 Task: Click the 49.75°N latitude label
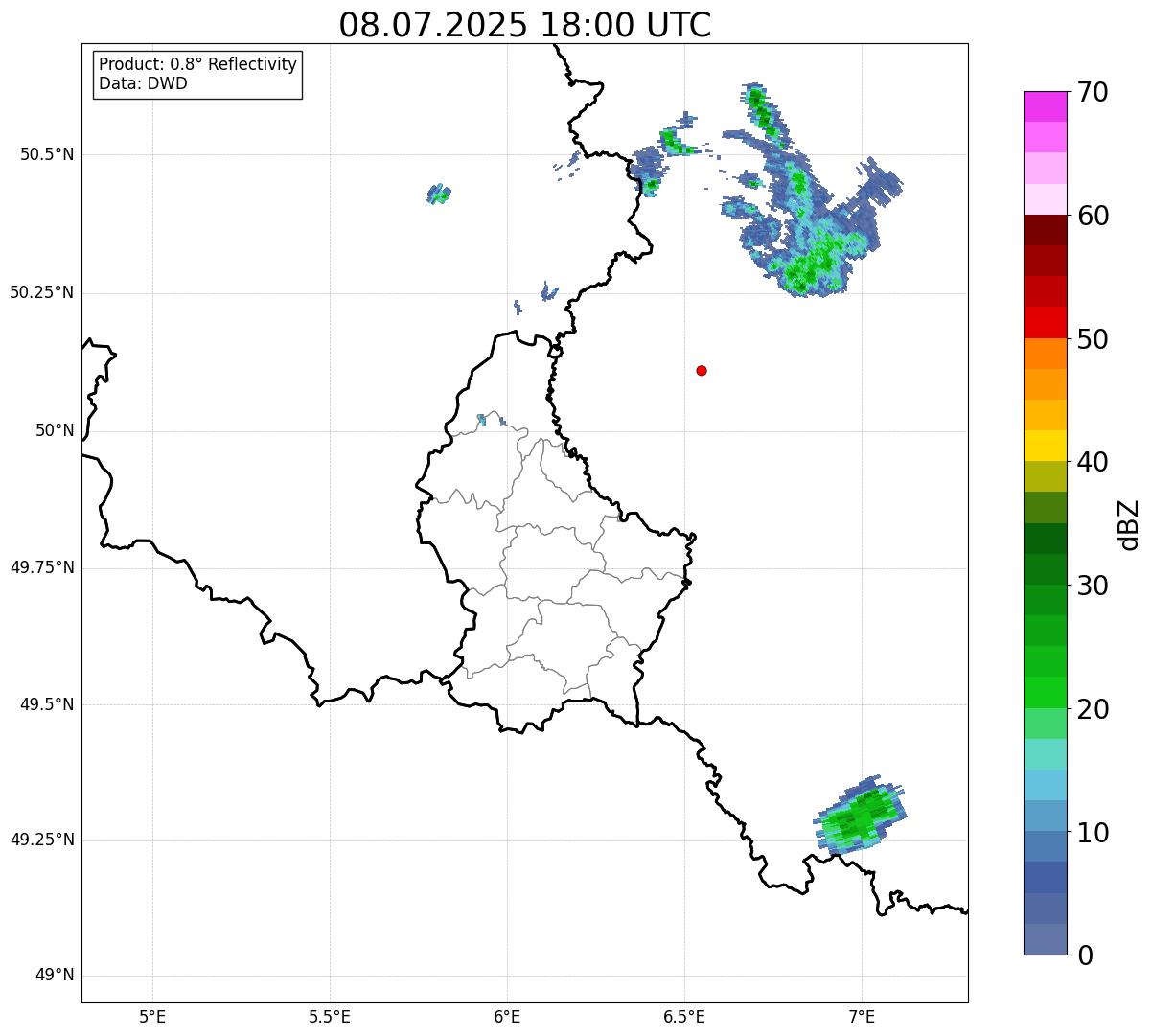coord(41,567)
